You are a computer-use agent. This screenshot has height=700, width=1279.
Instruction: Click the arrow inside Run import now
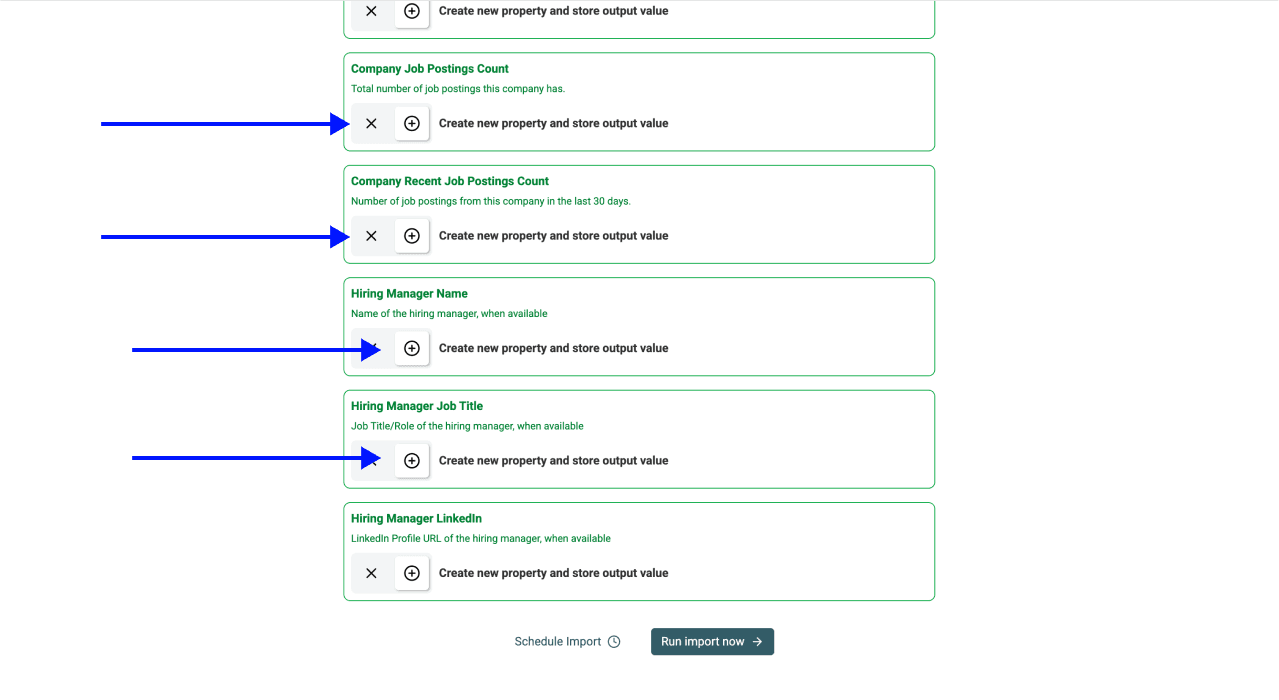758,641
